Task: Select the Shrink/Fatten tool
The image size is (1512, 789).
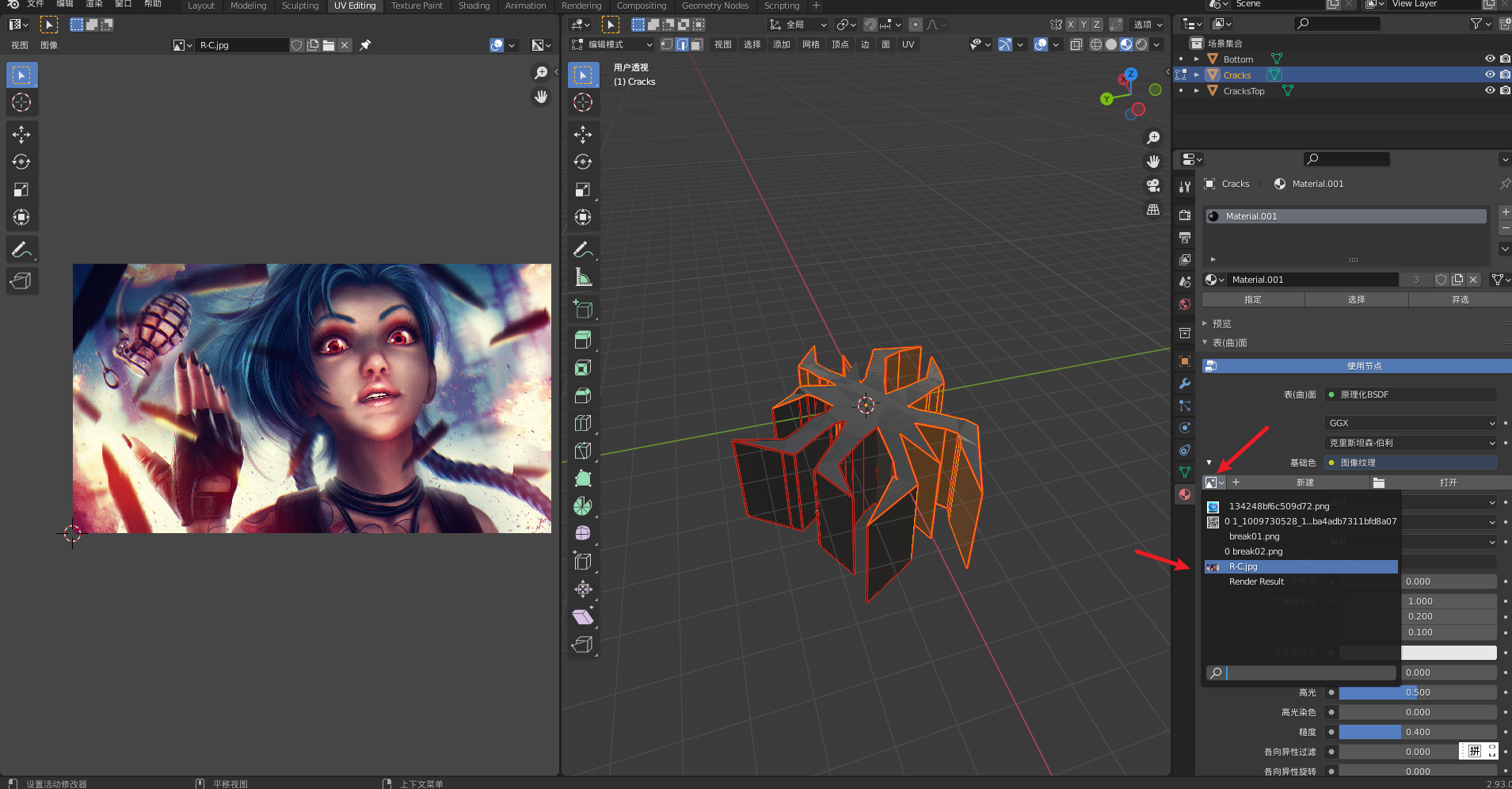Action: [583, 589]
